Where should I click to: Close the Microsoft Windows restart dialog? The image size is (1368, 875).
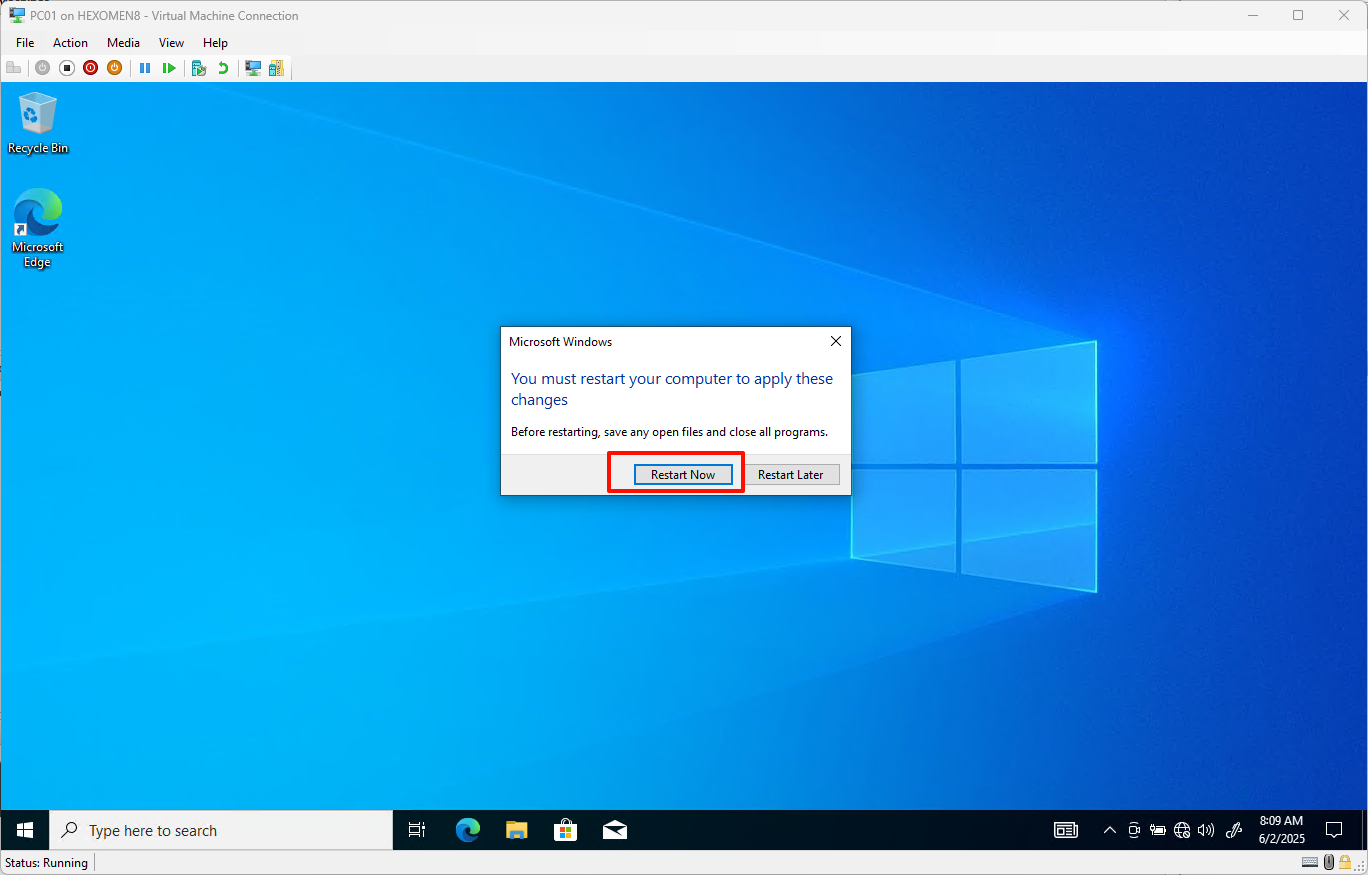coord(836,341)
